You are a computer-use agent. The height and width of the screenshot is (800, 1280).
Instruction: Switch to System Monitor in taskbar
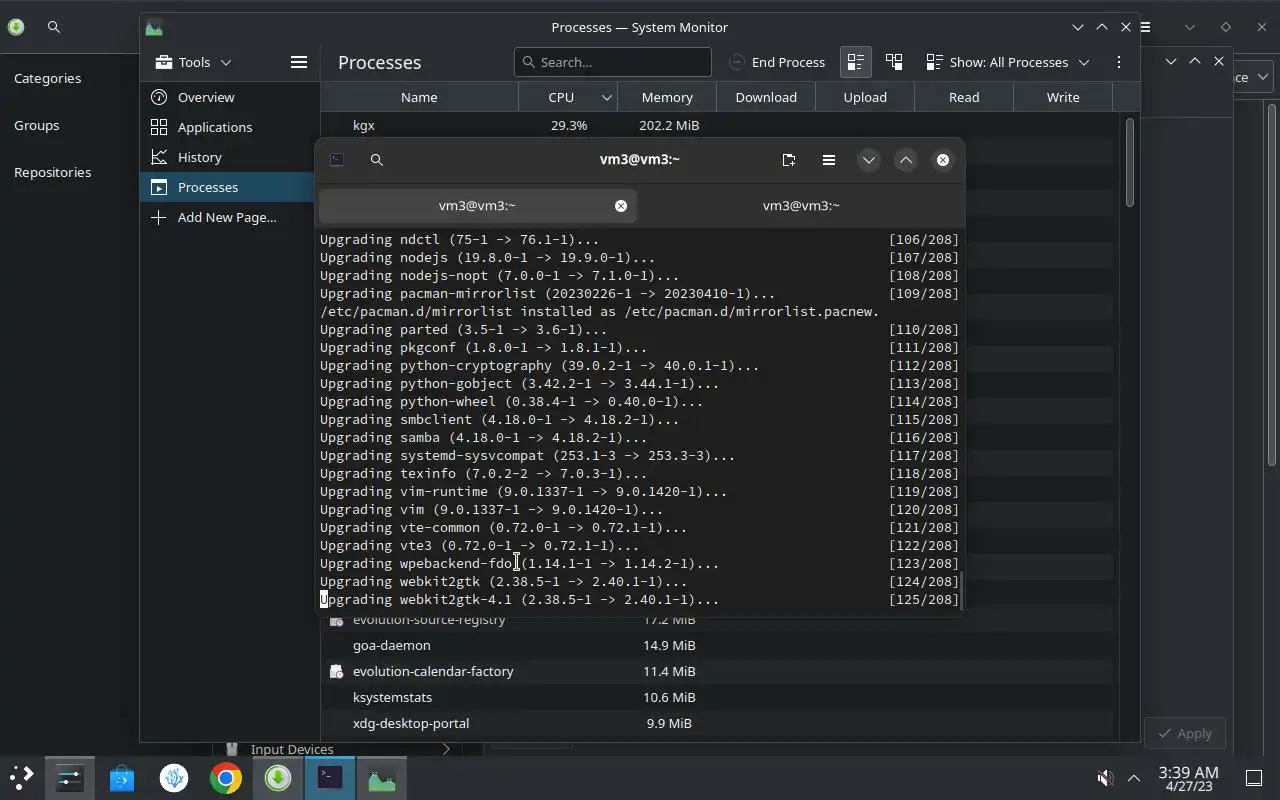382,777
